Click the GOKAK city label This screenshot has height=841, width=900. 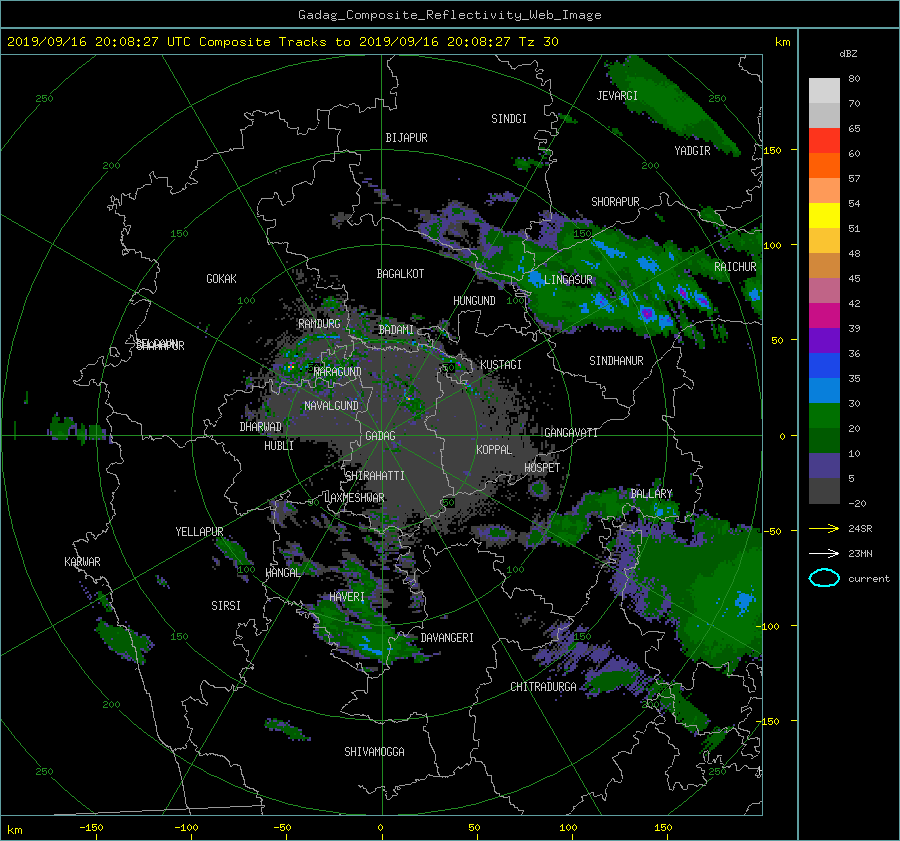(221, 279)
